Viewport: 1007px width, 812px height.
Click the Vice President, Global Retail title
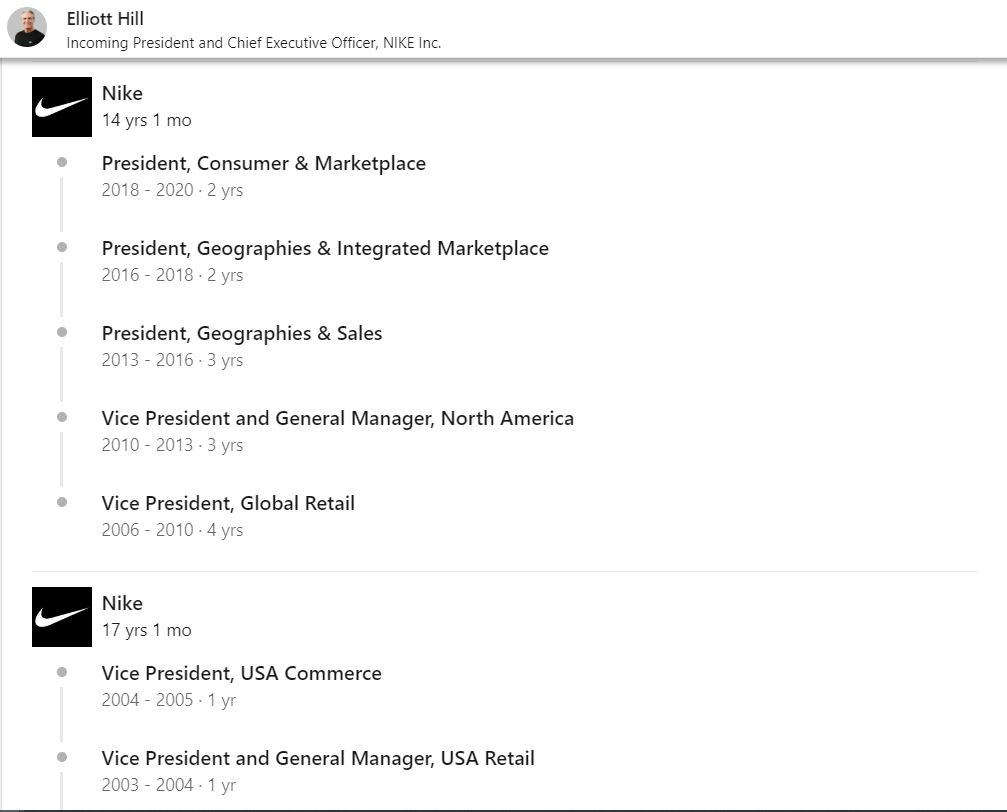click(x=228, y=504)
